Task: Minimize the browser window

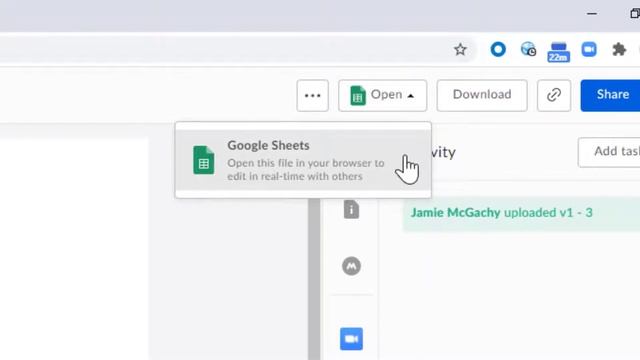Action: point(592,14)
